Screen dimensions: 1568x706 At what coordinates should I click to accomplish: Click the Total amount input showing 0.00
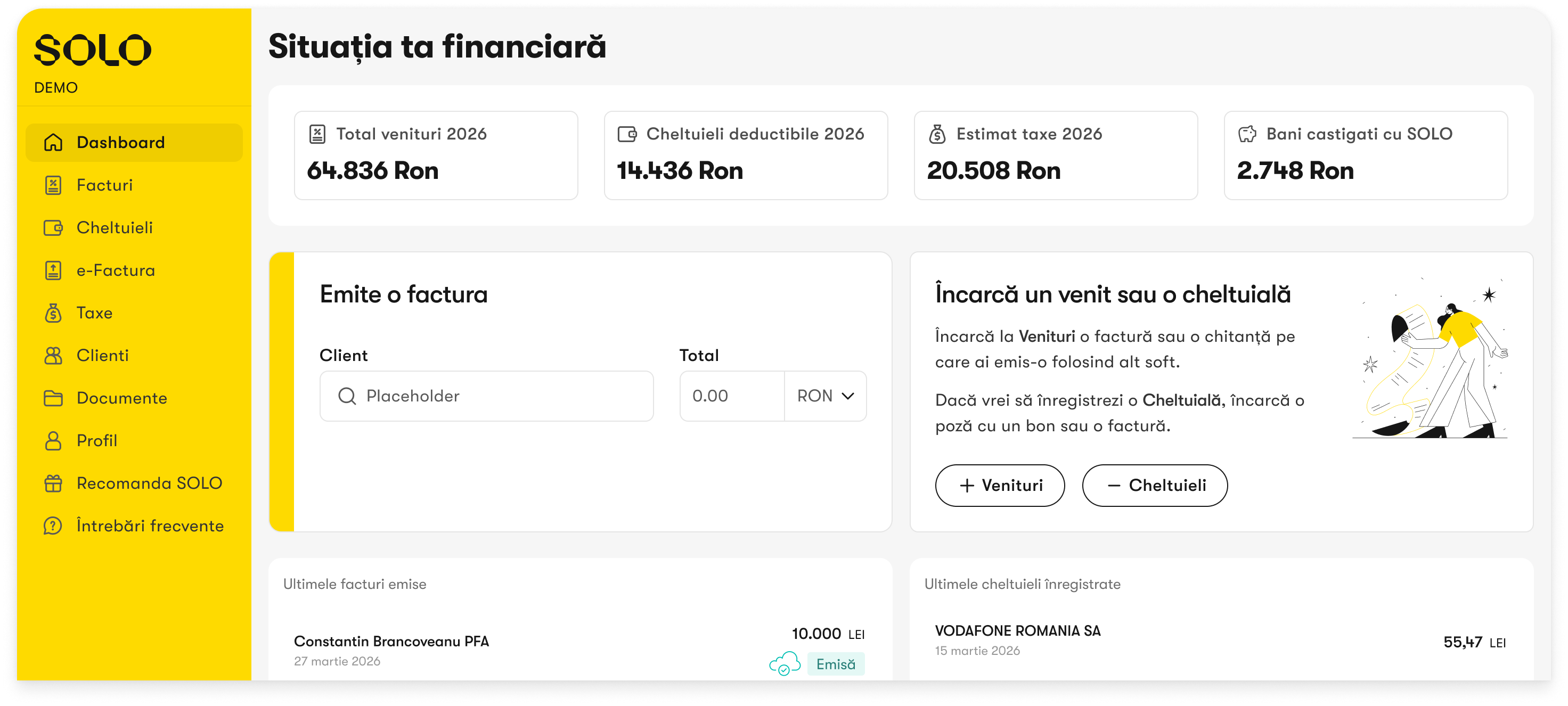click(730, 396)
